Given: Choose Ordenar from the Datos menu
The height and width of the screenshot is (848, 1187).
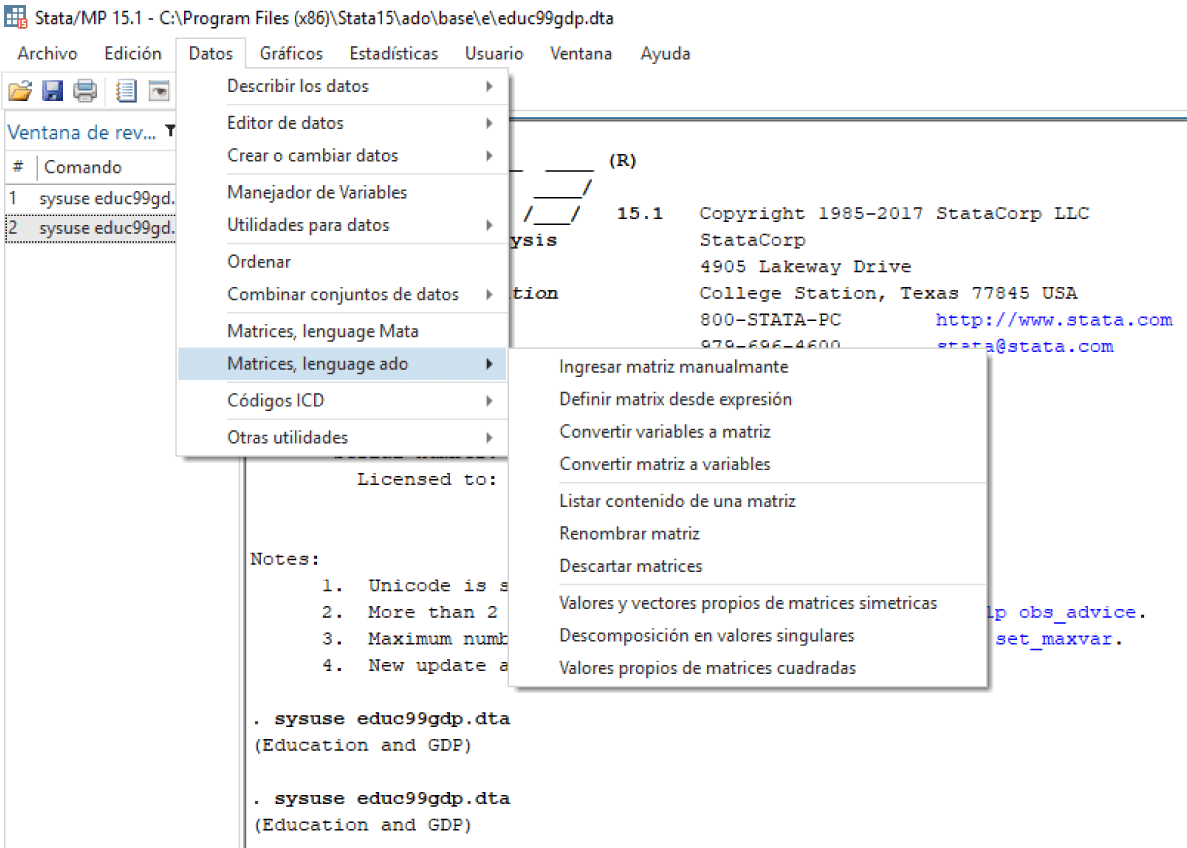Looking at the screenshot, I should coord(342,262).
